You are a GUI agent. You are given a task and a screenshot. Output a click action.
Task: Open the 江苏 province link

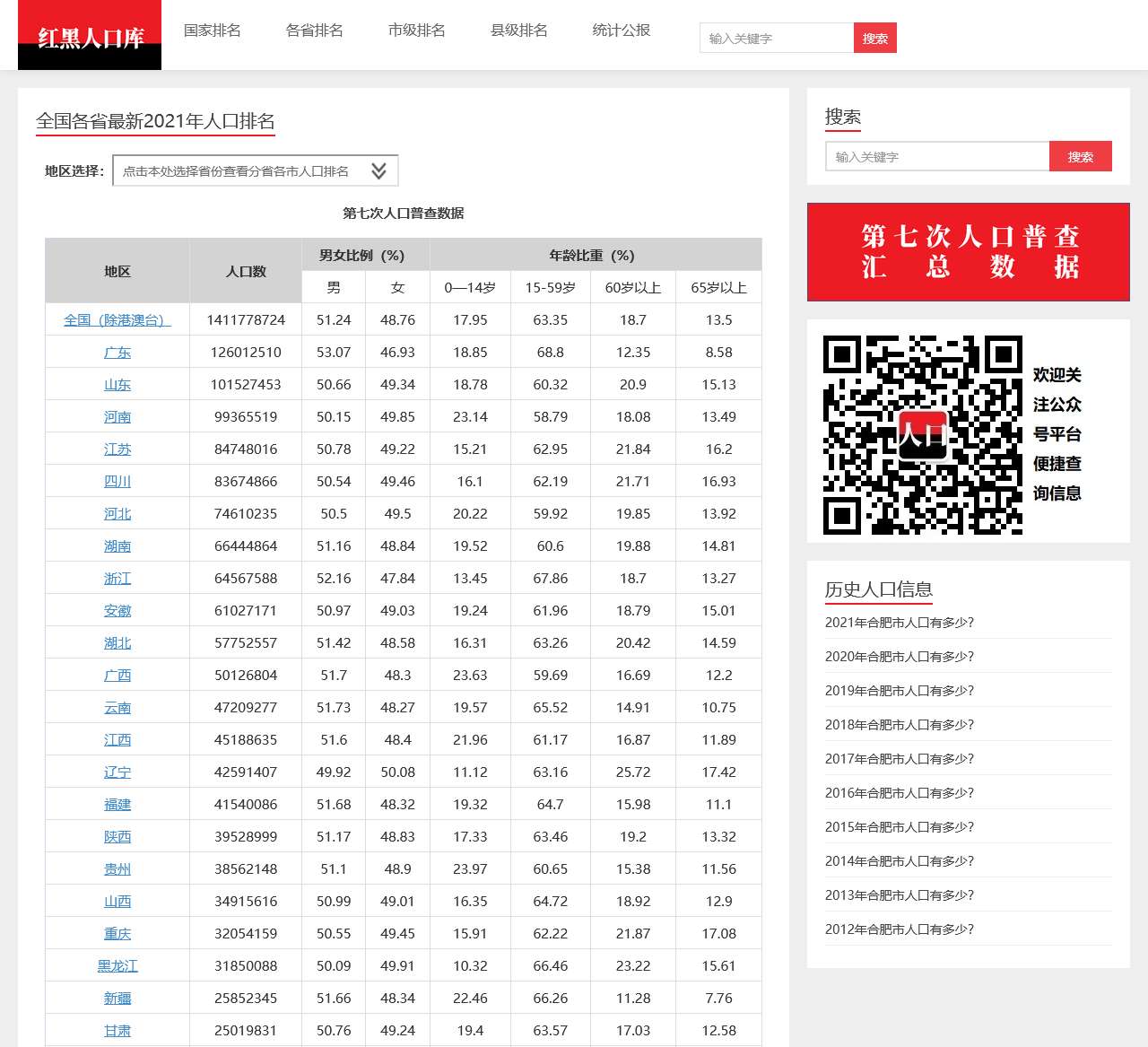(117, 449)
